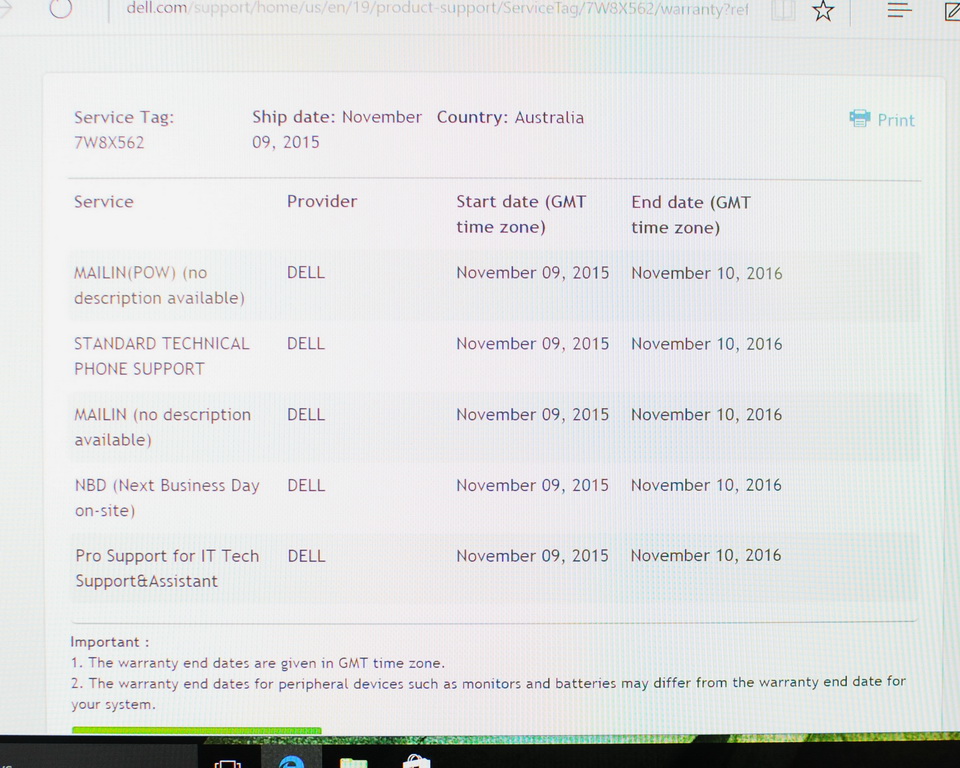Open Microsoft Edge from the taskbar

point(291,762)
